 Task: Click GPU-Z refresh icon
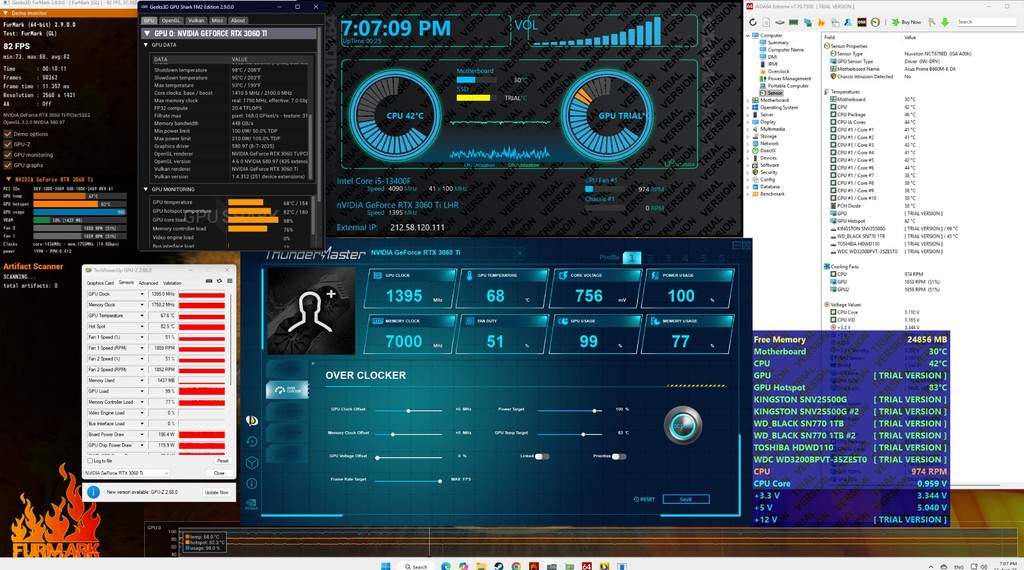219,281
